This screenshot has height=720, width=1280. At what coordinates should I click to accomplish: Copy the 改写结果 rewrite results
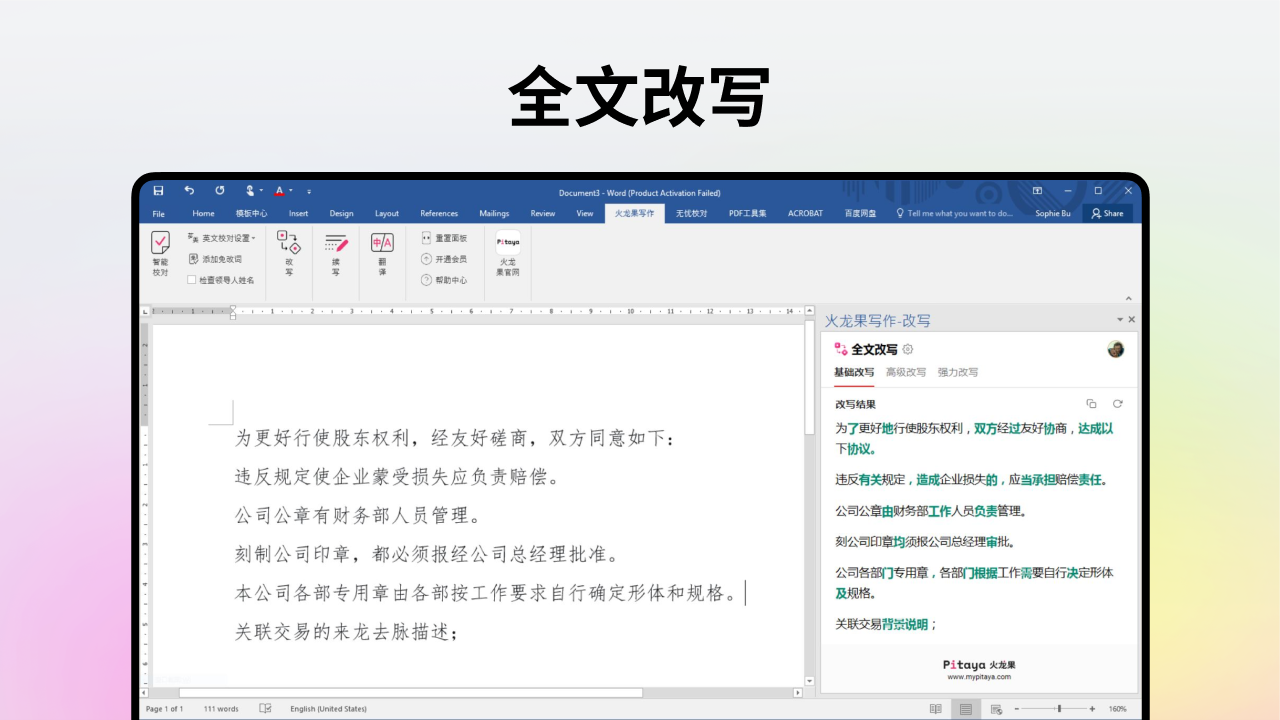[1091, 404]
